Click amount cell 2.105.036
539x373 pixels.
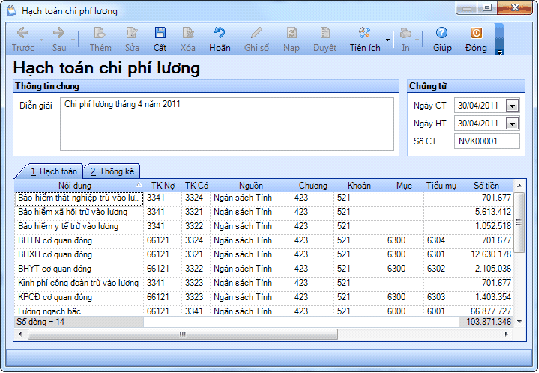coord(493,268)
